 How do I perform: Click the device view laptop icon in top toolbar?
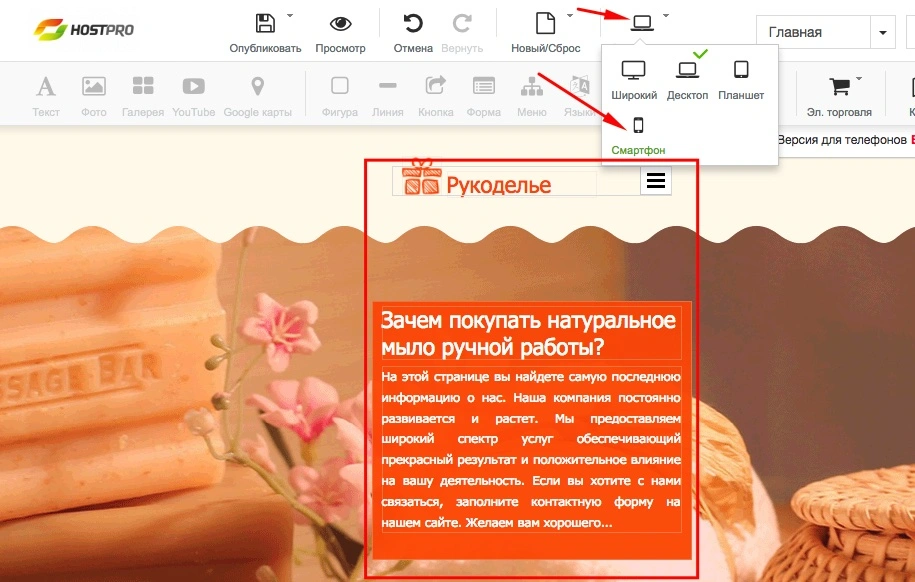click(x=642, y=23)
